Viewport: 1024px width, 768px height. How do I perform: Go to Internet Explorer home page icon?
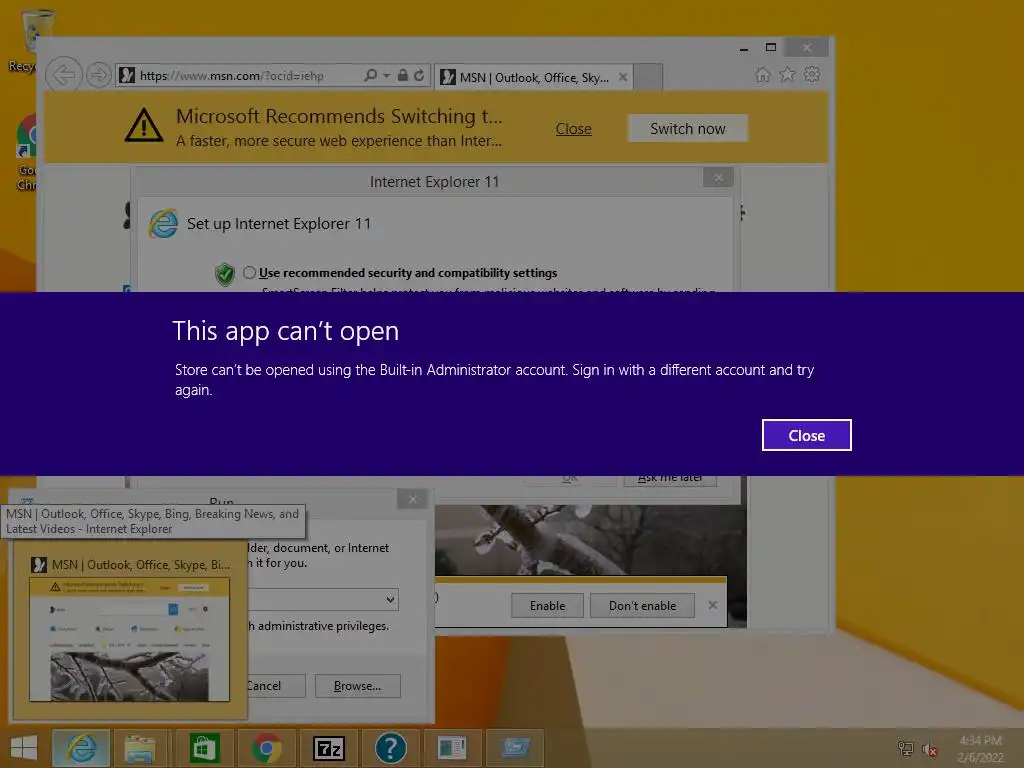(x=763, y=74)
